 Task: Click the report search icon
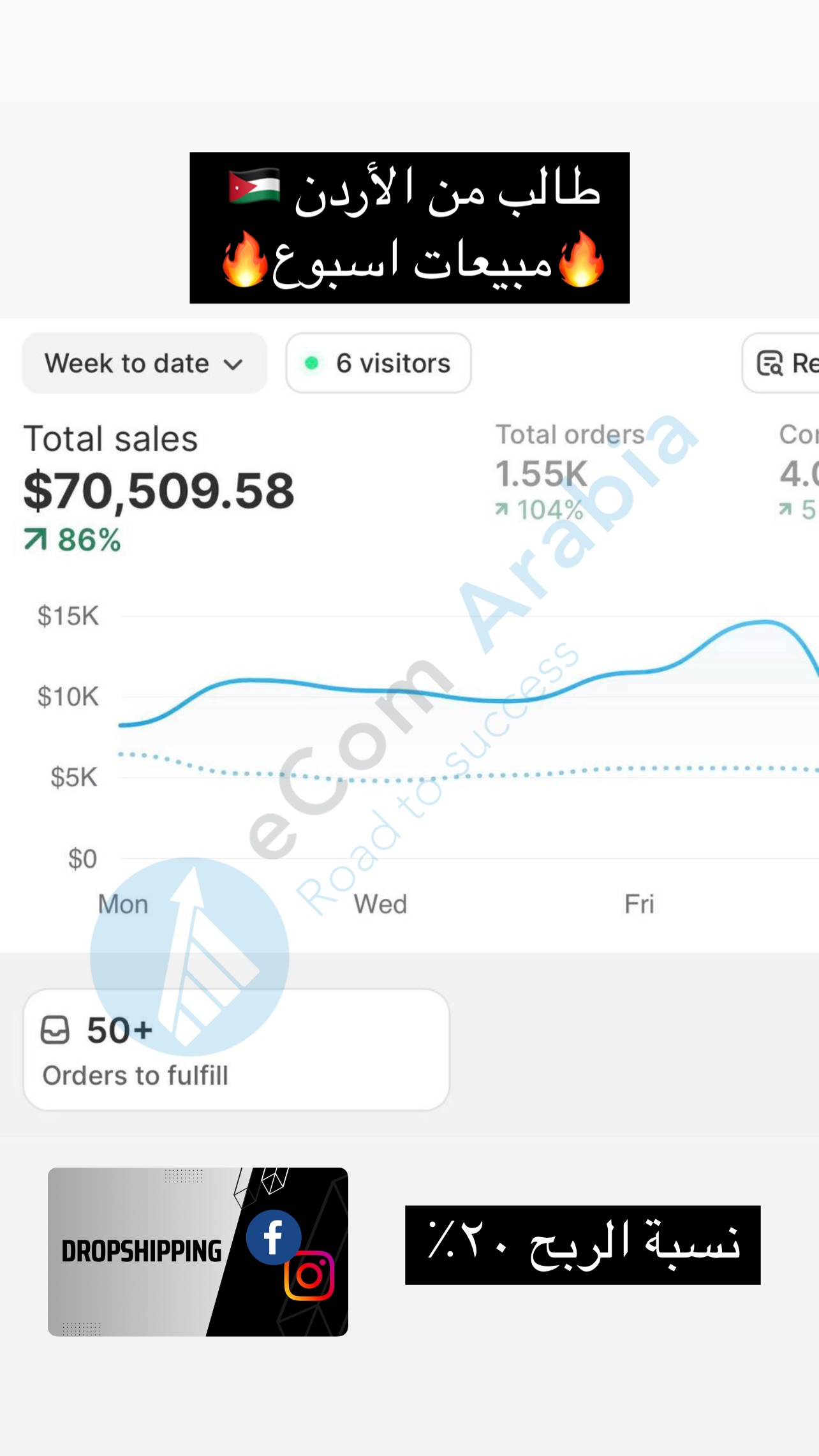pyautogui.click(x=769, y=363)
